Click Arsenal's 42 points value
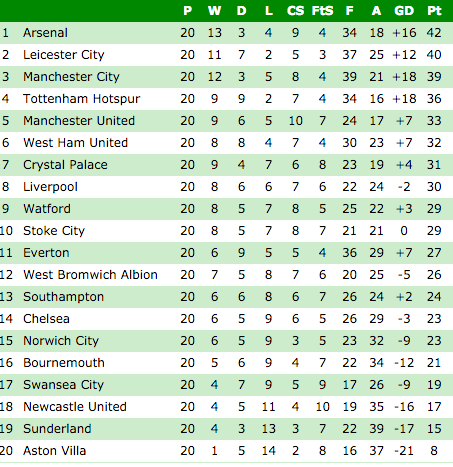453x467 pixels. [434, 33]
